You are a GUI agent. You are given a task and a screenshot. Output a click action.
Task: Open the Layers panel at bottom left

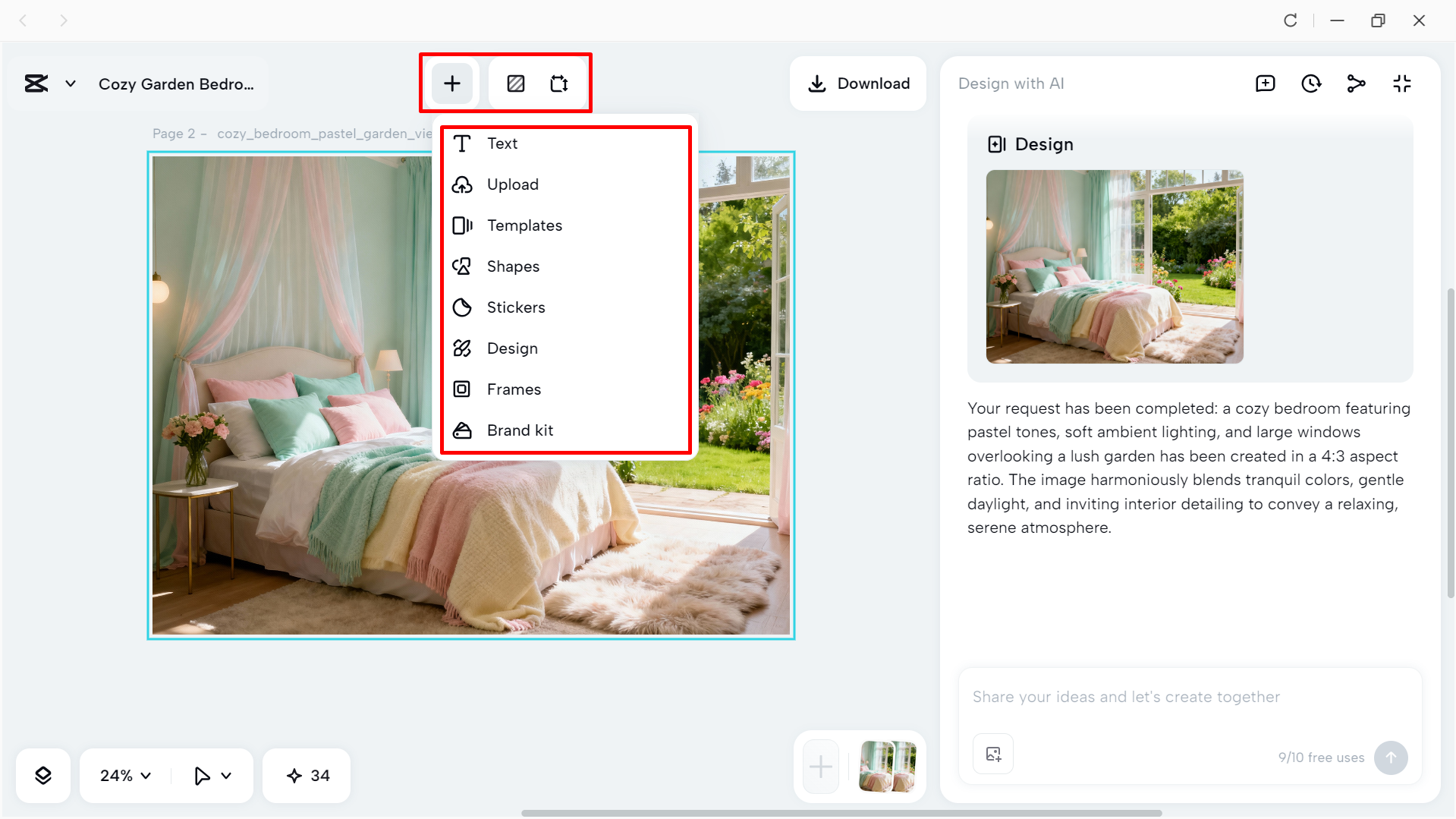tap(43, 775)
